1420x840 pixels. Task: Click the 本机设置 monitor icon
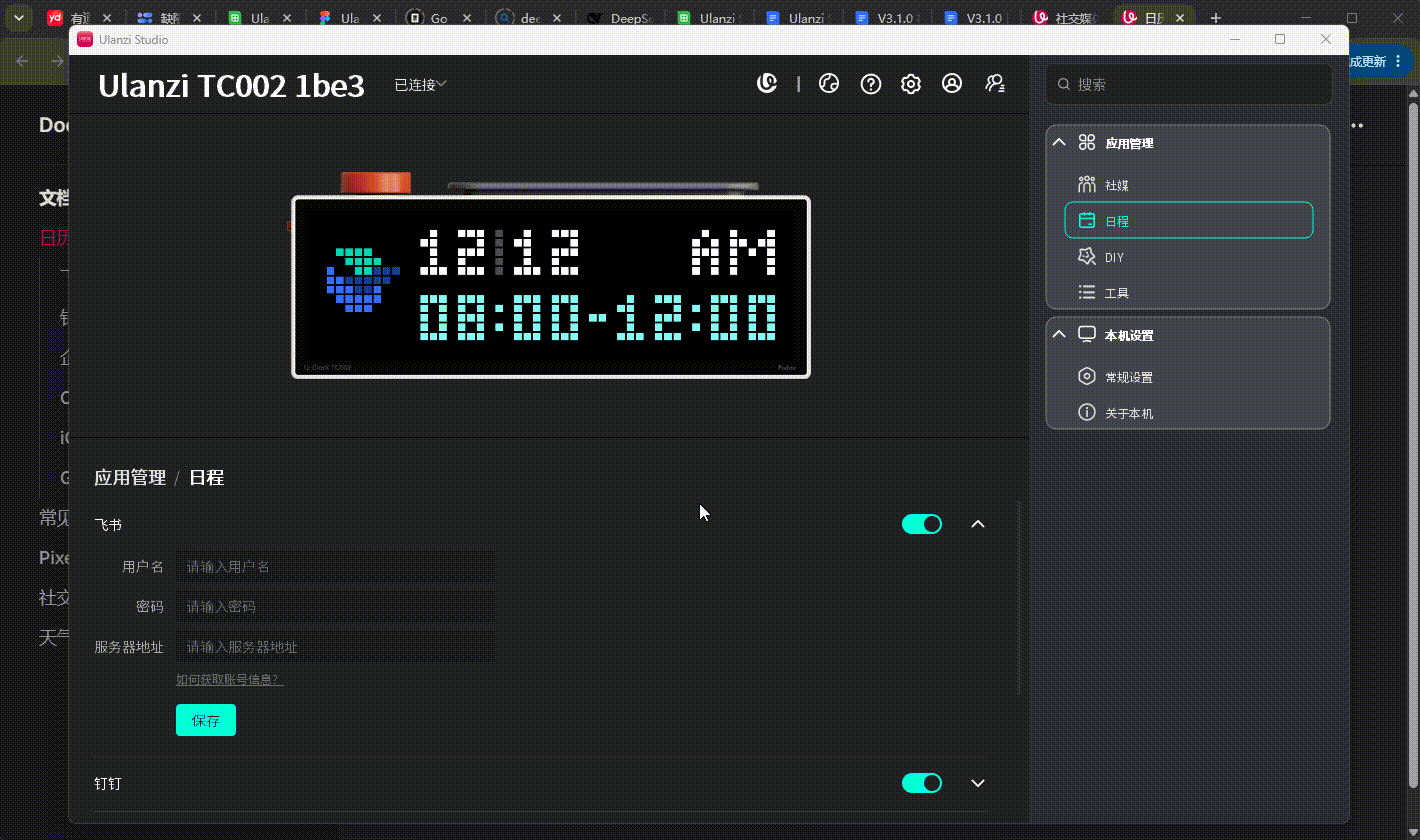1087,335
